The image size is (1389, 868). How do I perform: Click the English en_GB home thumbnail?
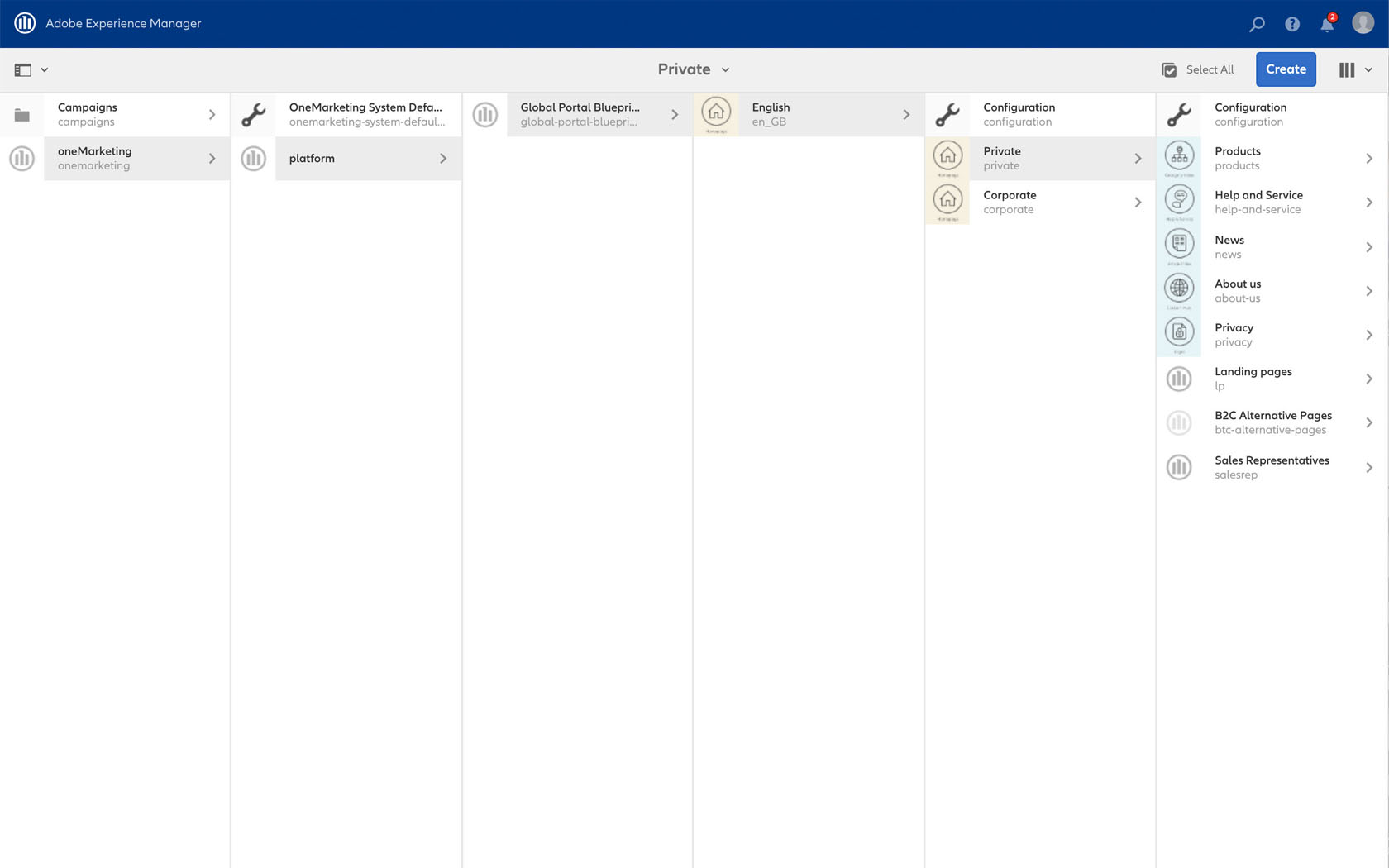click(716, 114)
